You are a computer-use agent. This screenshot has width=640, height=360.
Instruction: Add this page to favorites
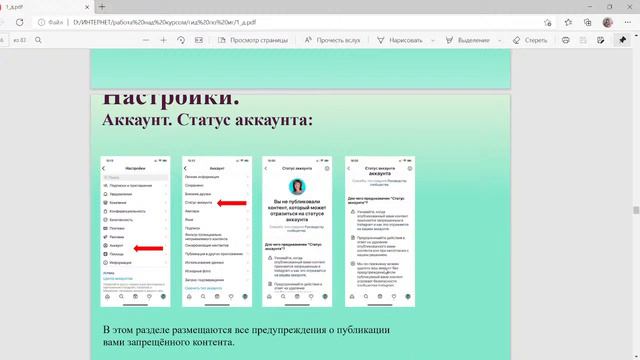[x=548, y=22]
